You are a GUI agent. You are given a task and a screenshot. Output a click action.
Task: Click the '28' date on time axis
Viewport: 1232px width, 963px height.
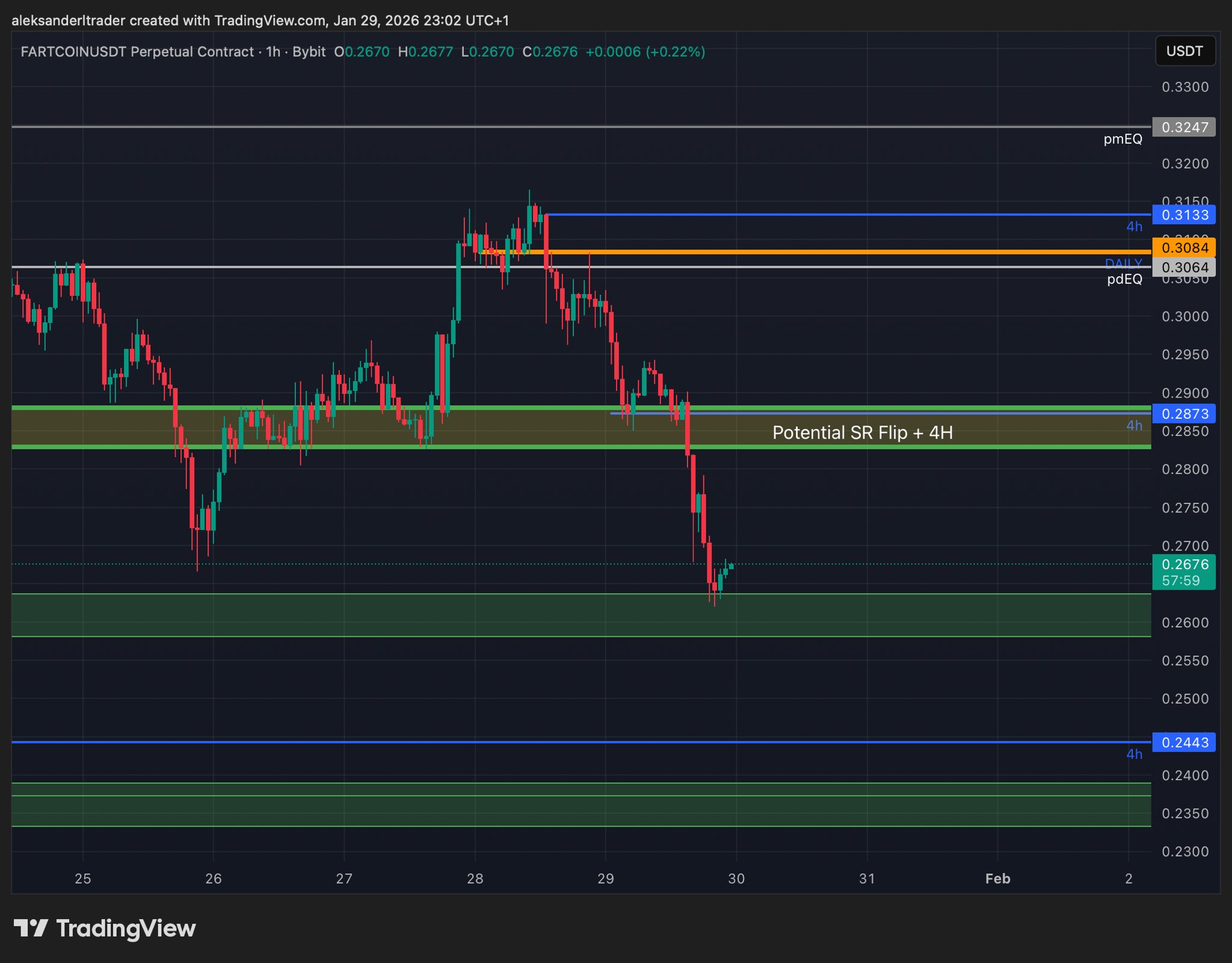pyautogui.click(x=475, y=879)
